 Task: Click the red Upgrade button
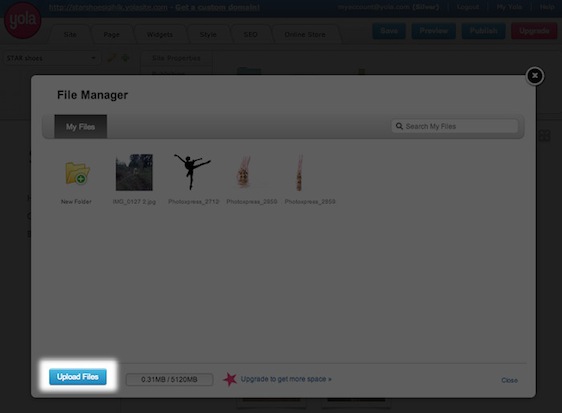534,31
